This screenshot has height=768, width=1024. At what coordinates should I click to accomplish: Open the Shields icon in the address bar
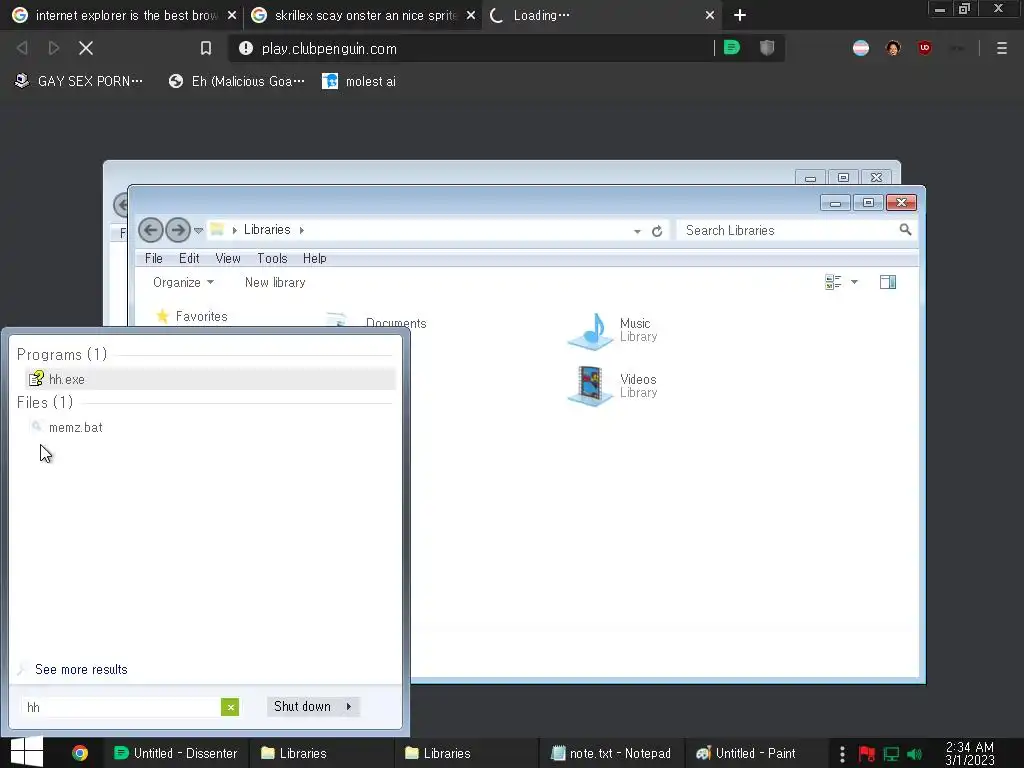coord(767,48)
